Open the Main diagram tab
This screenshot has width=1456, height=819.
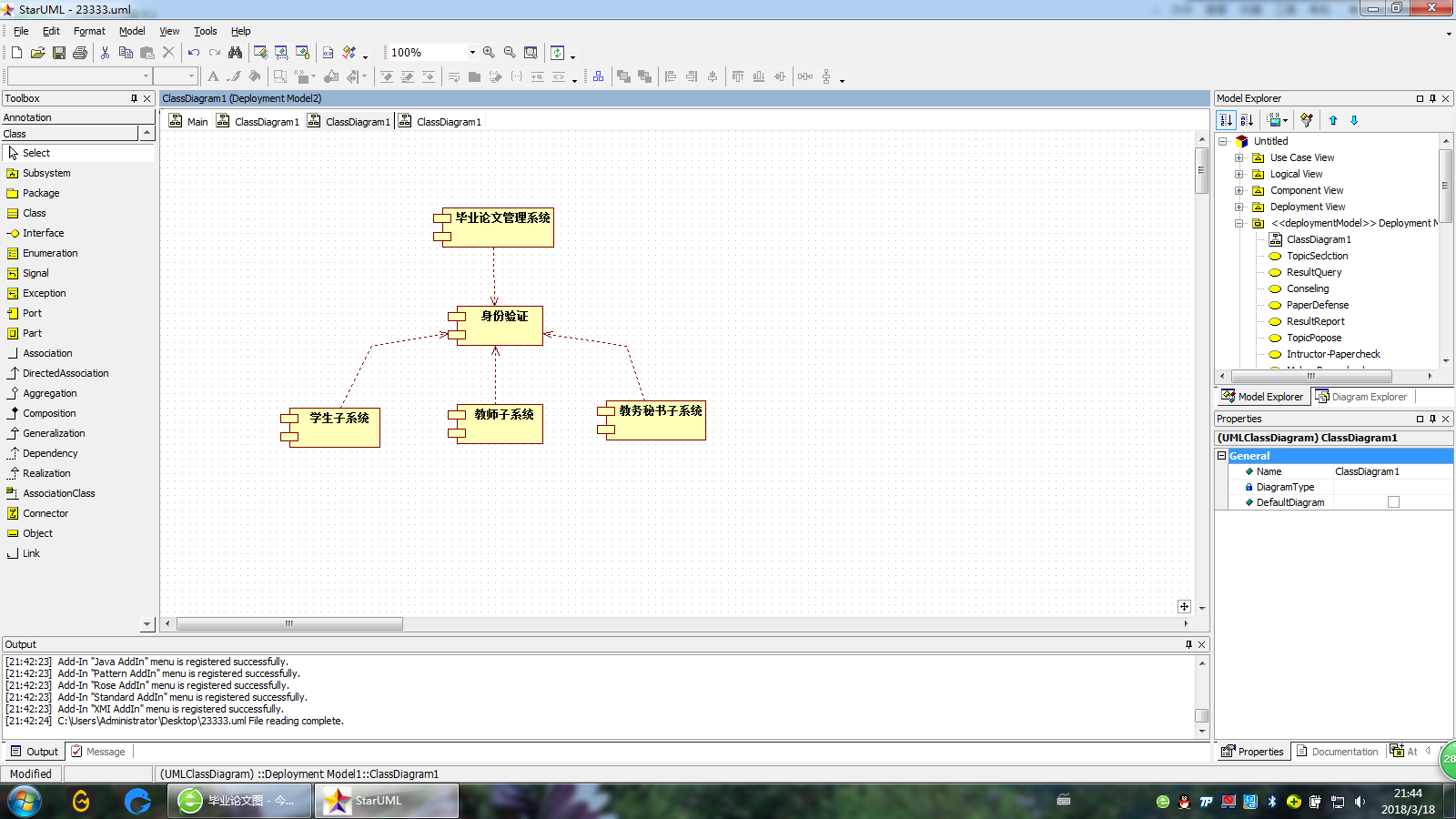point(189,122)
